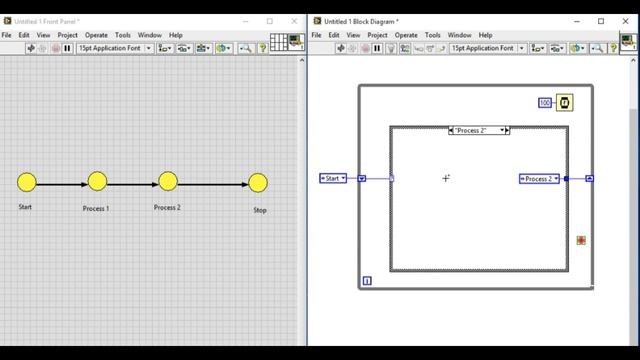
Task: Click the loop stop condition terminal
Action: [581, 240]
